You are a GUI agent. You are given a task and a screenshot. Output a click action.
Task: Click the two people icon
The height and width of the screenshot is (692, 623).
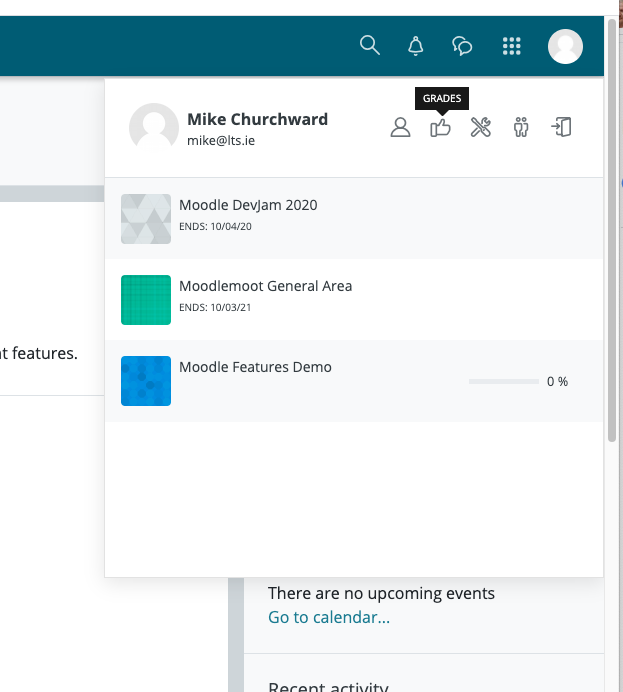point(521,128)
